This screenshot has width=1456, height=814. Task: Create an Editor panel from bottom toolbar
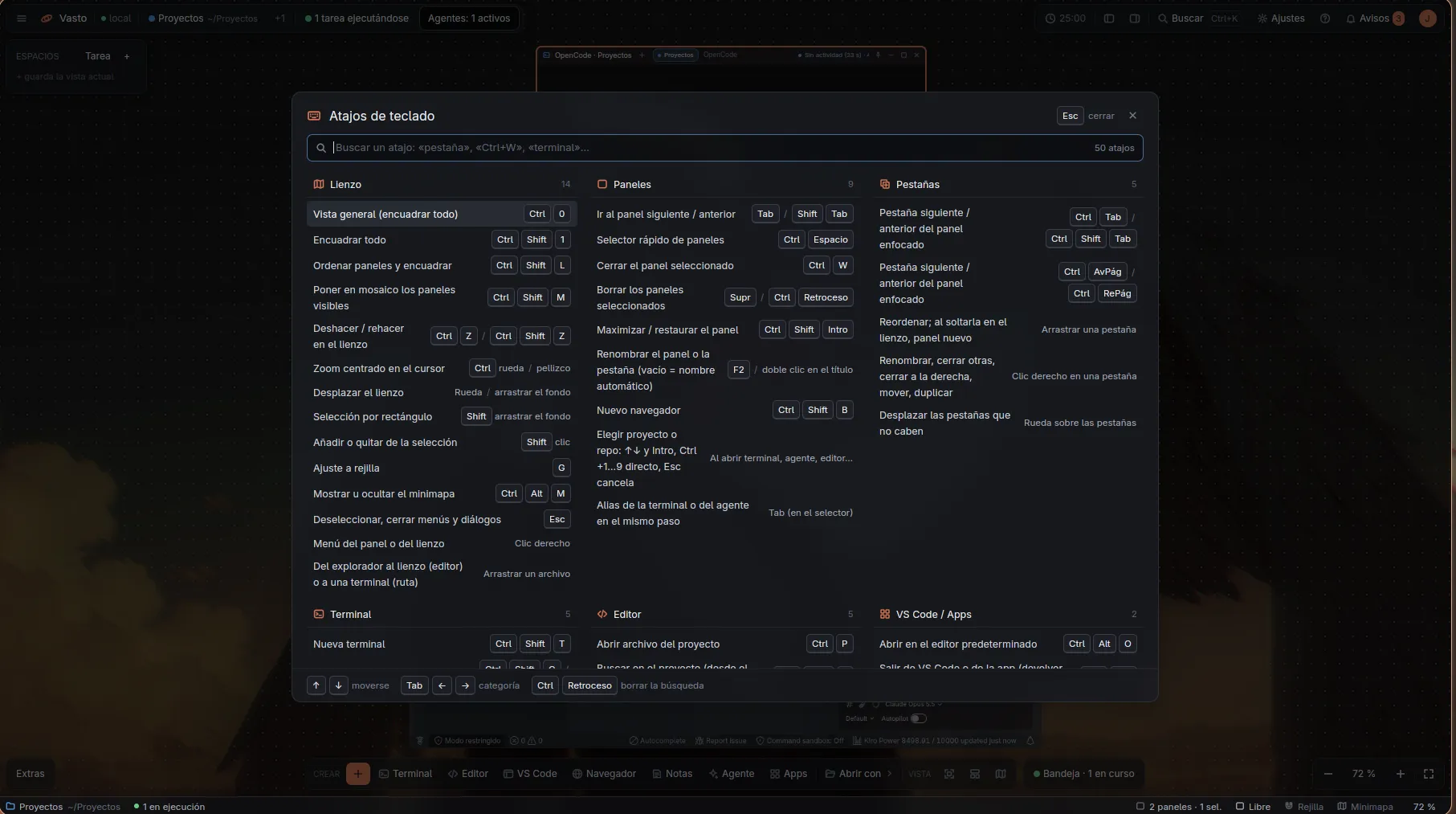tap(468, 774)
